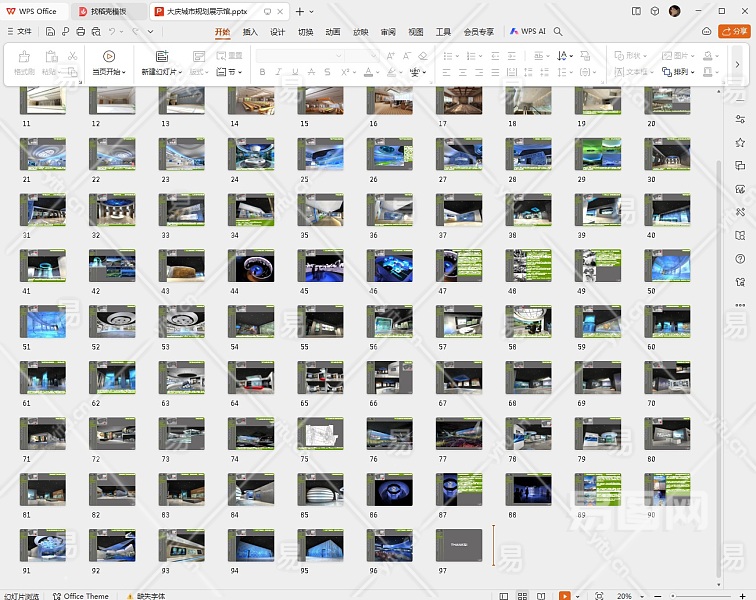Screen dimensions: 756x600
Task: Start slideshow from the orange status bar button
Action: pos(565,595)
